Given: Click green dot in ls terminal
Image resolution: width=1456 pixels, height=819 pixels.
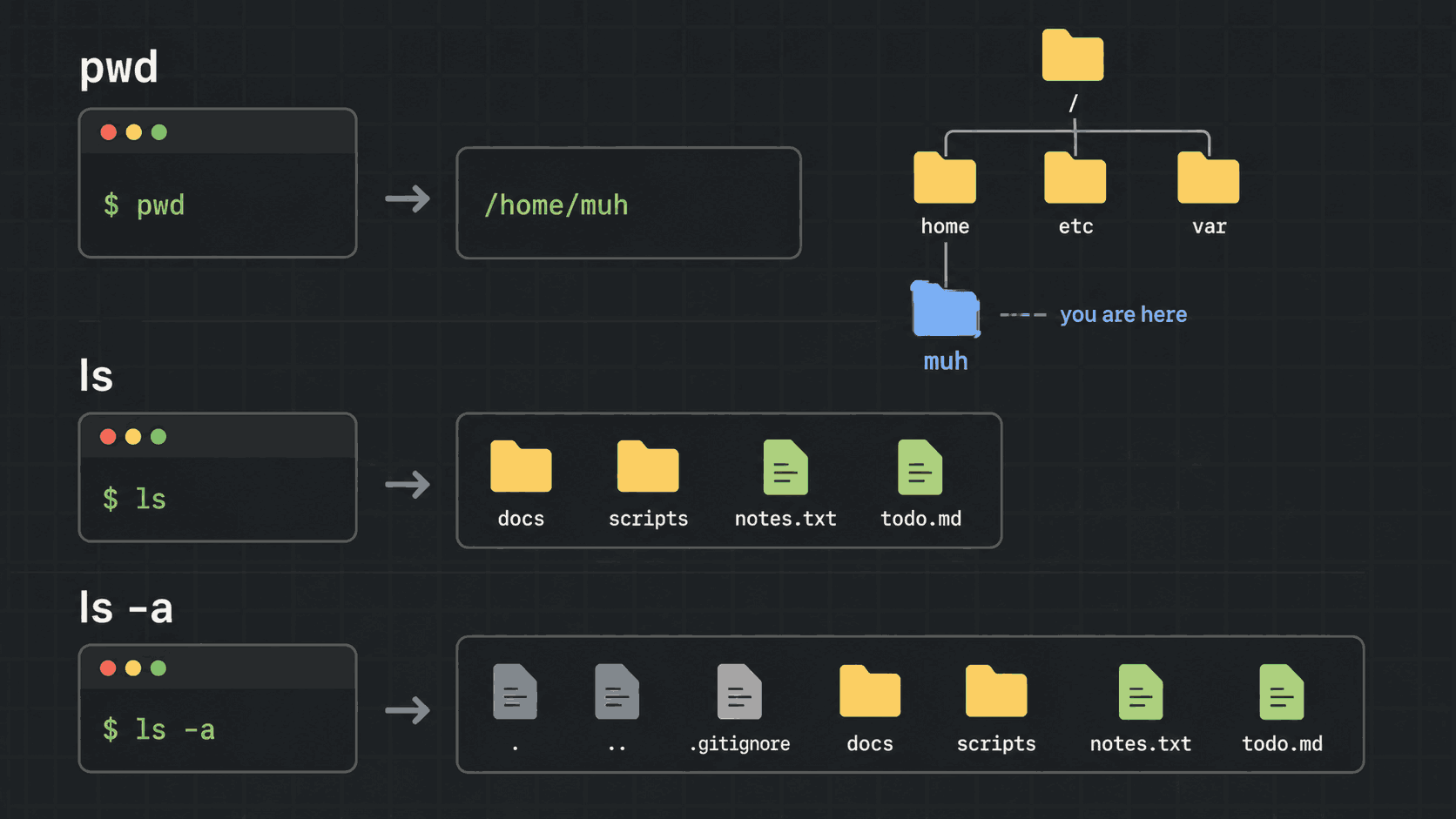Looking at the screenshot, I should pyautogui.click(x=158, y=437).
